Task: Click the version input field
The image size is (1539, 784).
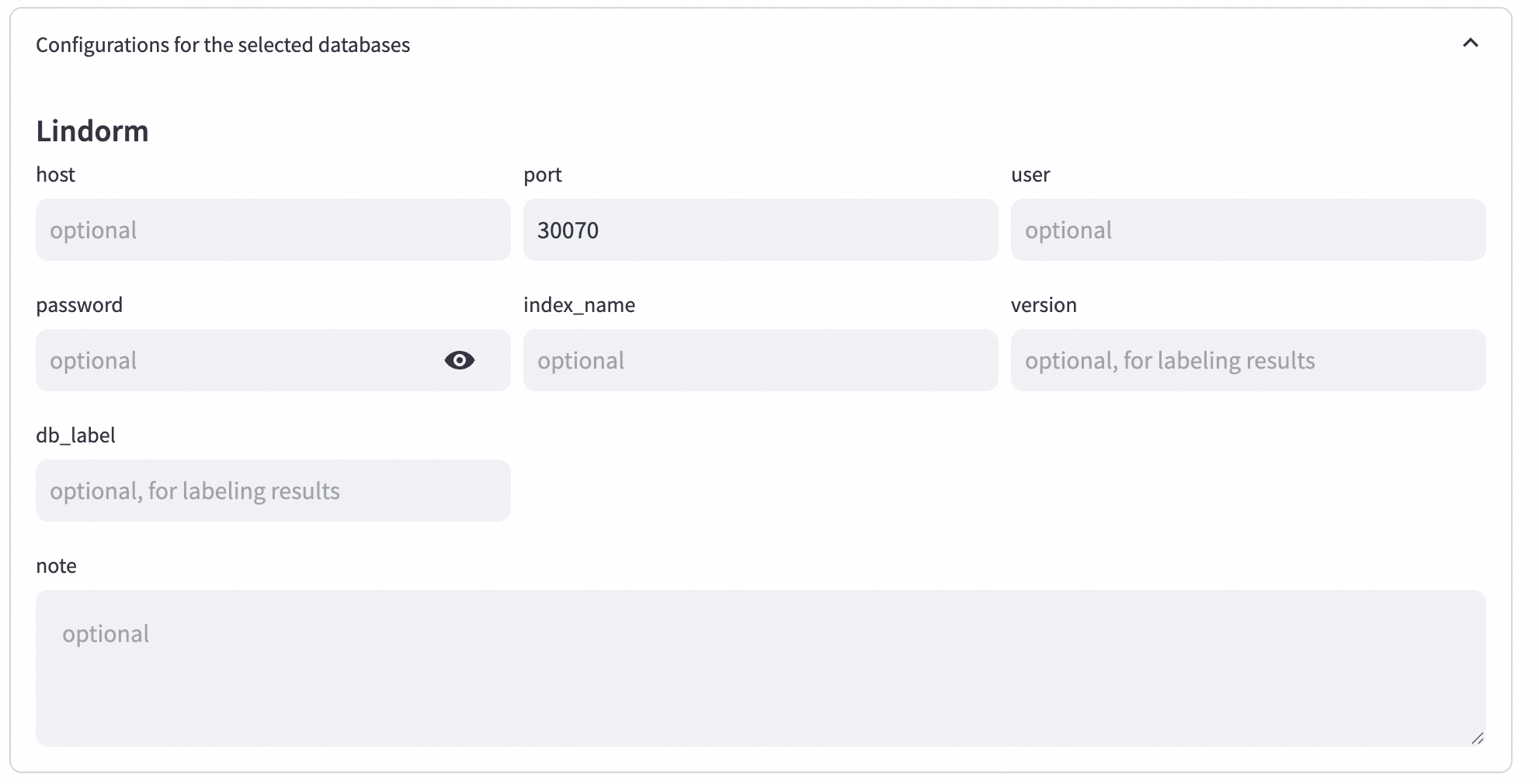Action: (x=1247, y=361)
